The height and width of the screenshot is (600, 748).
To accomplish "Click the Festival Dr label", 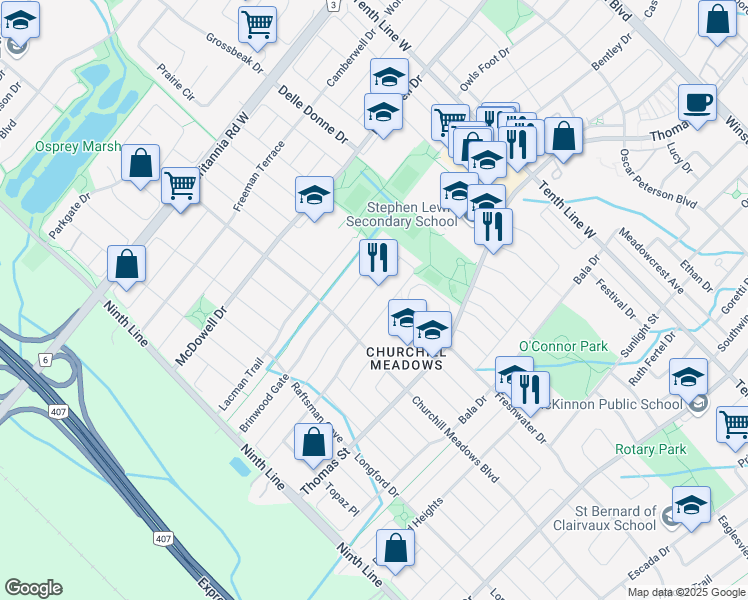I will point(616,299).
